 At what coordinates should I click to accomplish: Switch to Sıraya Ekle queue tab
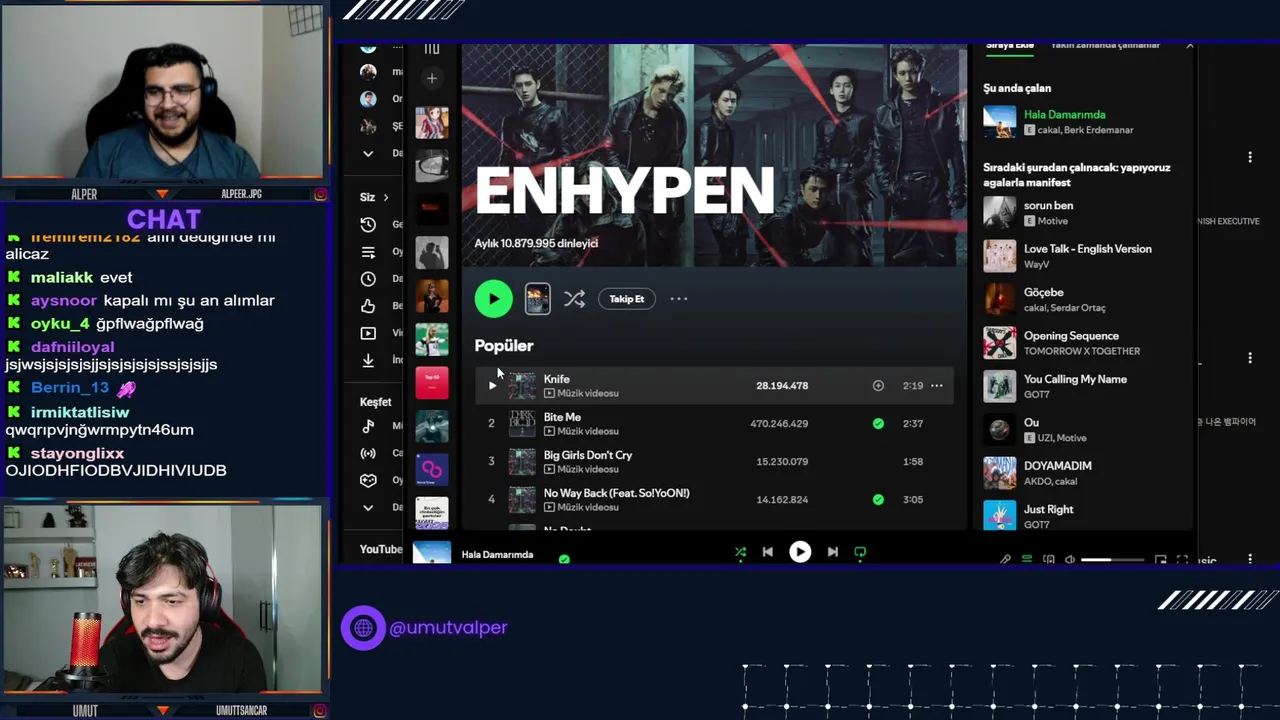point(1010,46)
